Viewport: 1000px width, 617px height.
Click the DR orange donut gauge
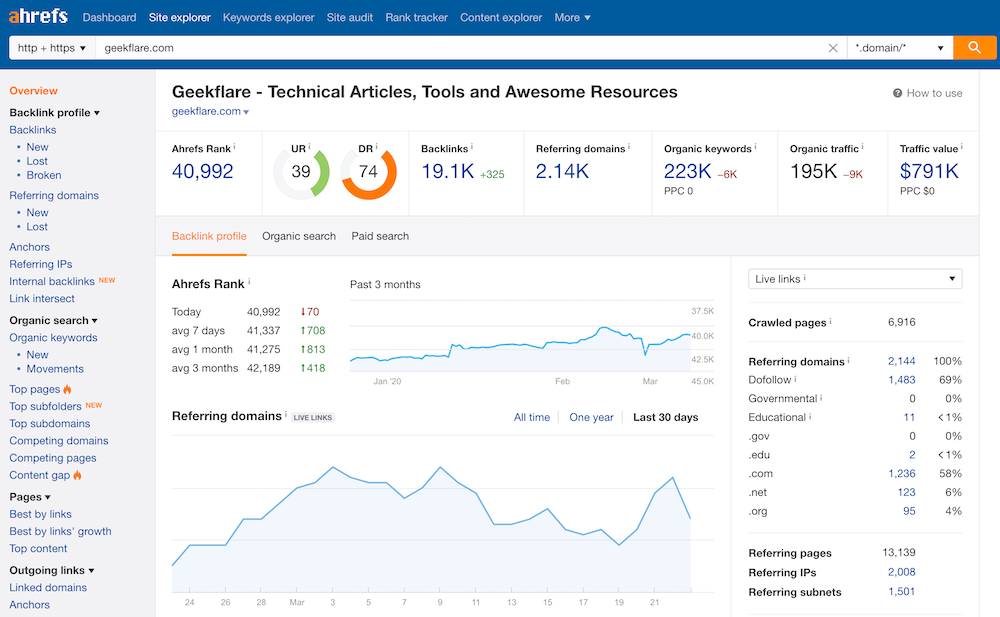pyautogui.click(x=368, y=172)
